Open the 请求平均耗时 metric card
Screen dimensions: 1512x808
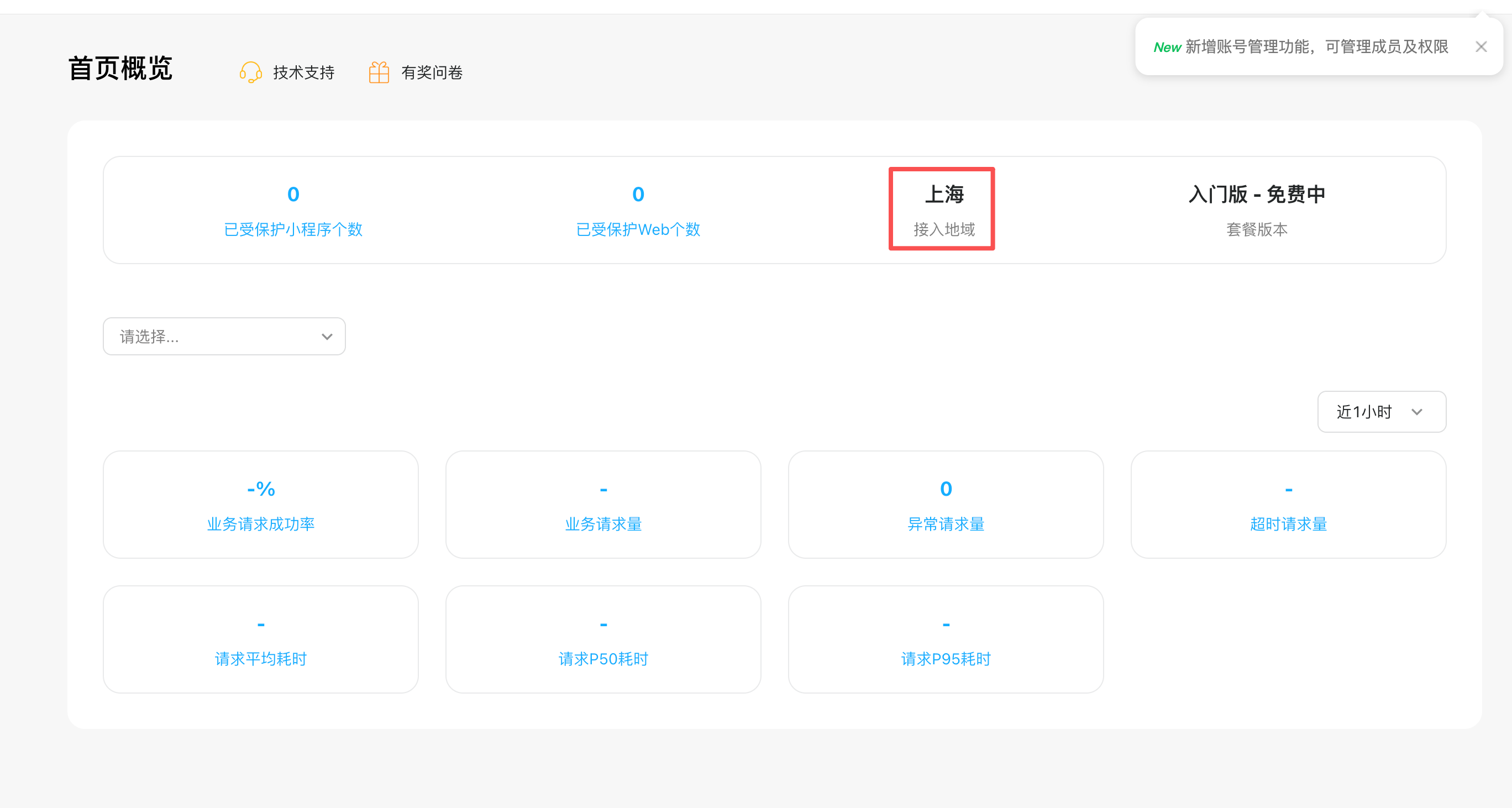(x=261, y=639)
